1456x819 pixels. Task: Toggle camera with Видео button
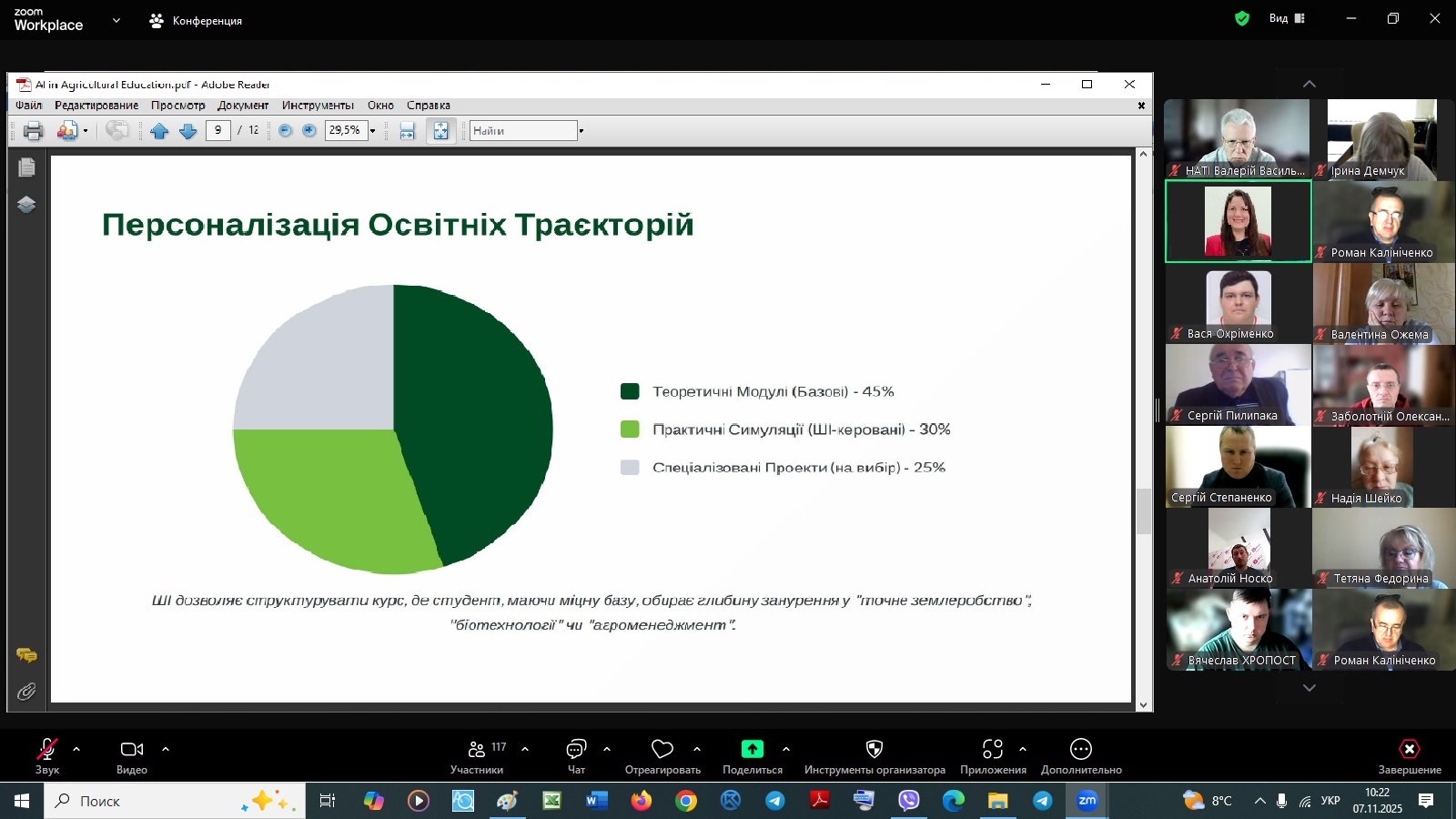[x=132, y=755]
